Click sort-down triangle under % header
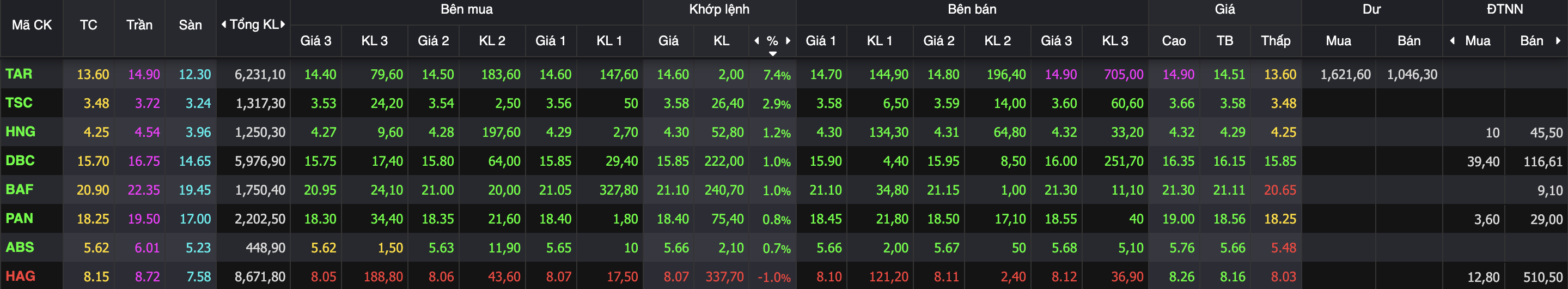 click(772, 53)
